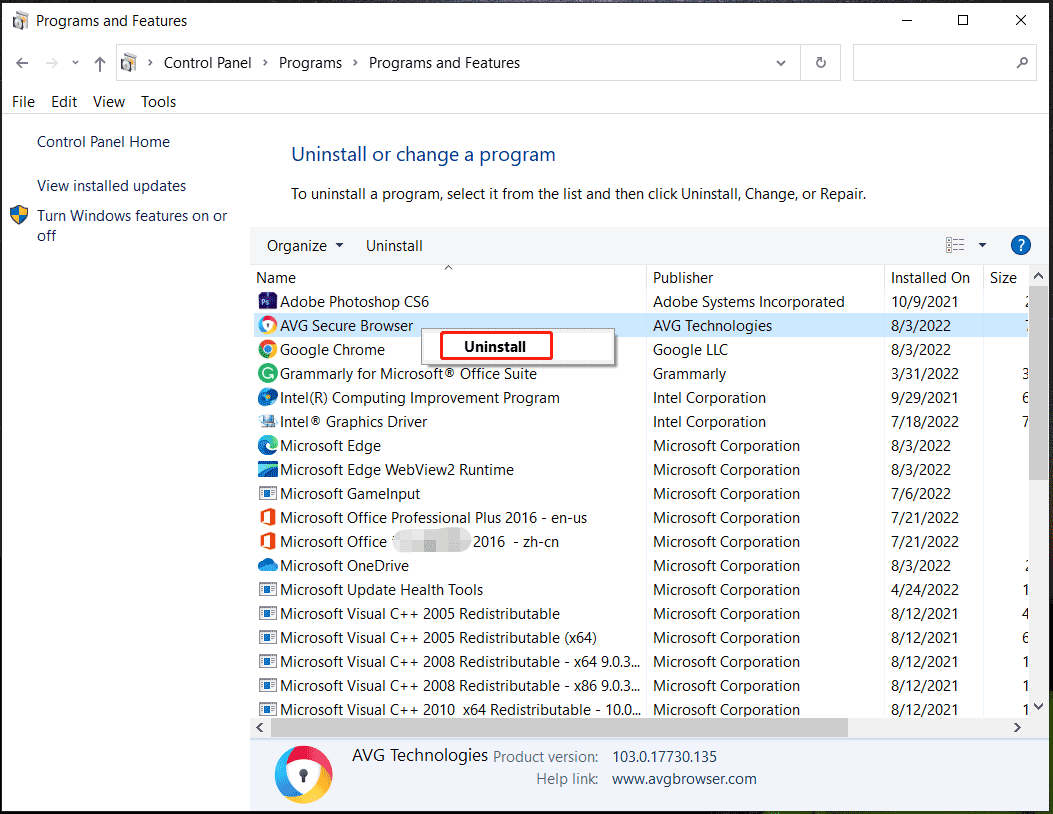Click Office Professional Plus 2016 en-us icon
Image resolution: width=1053 pixels, height=814 pixels.
[267, 517]
